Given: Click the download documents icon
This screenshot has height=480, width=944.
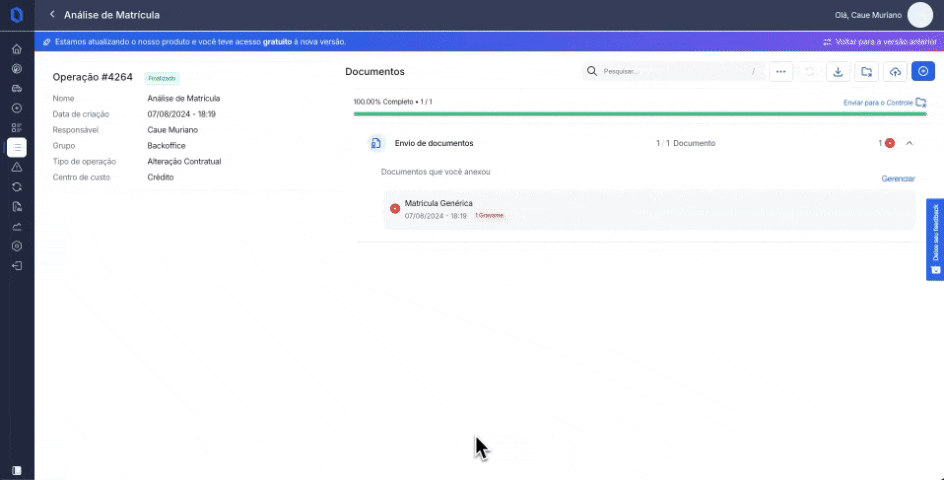Looking at the screenshot, I should 838,72.
